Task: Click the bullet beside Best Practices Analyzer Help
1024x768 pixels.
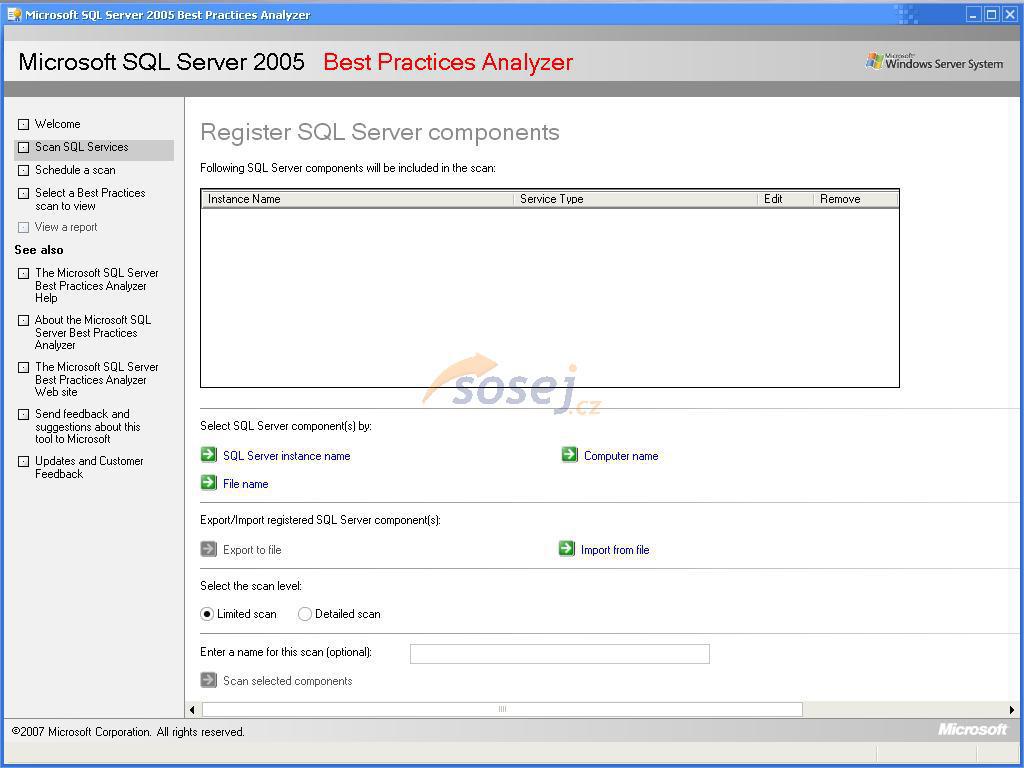Action: pos(24,274)
